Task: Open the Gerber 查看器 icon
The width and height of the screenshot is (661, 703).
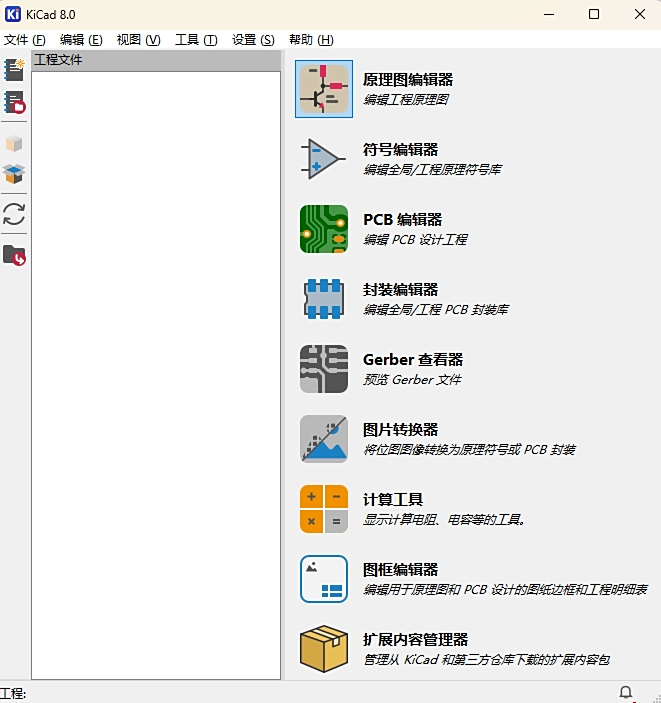Action: click(x=324, y=369)
